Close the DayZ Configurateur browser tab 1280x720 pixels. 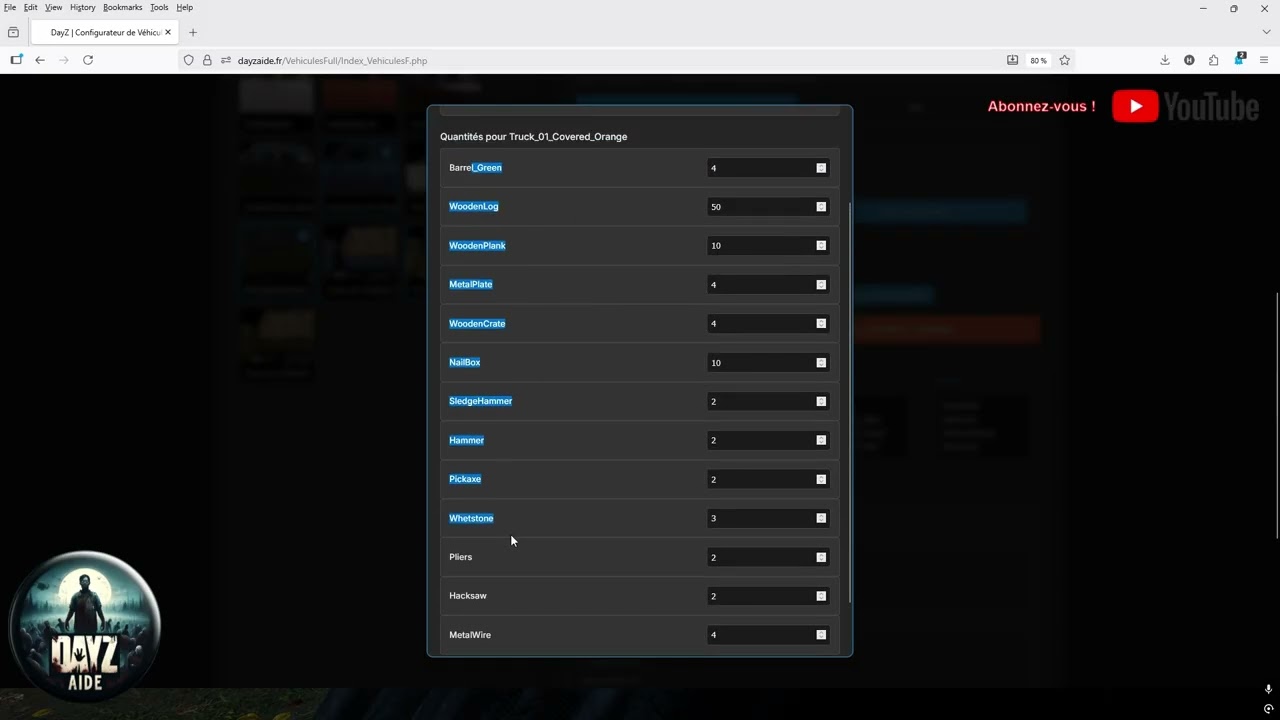coord(168,32)
